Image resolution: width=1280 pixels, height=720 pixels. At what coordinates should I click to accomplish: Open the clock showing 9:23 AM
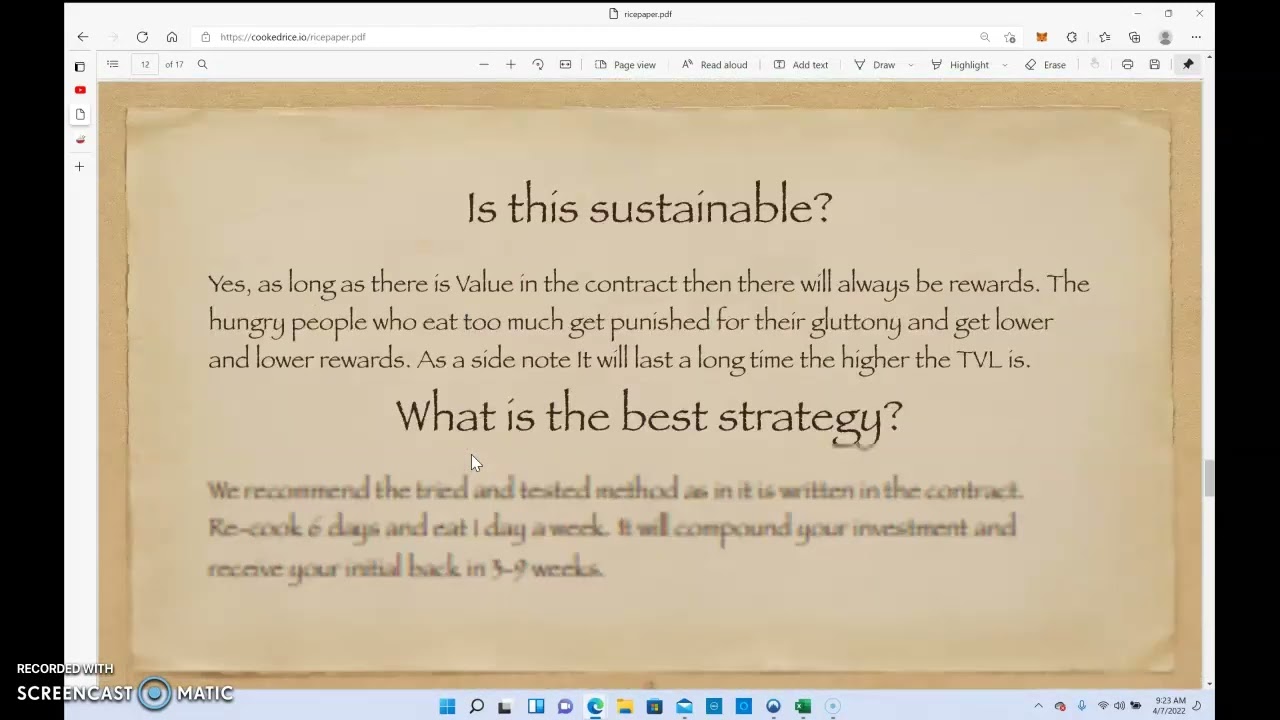(x=1170, y=706)
